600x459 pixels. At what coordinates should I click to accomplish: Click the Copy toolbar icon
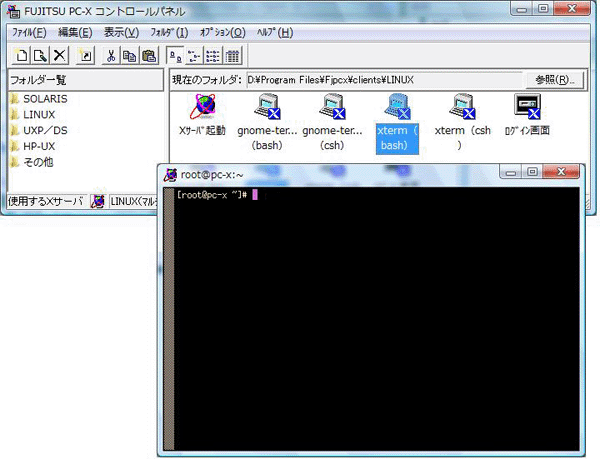(129, 56)
